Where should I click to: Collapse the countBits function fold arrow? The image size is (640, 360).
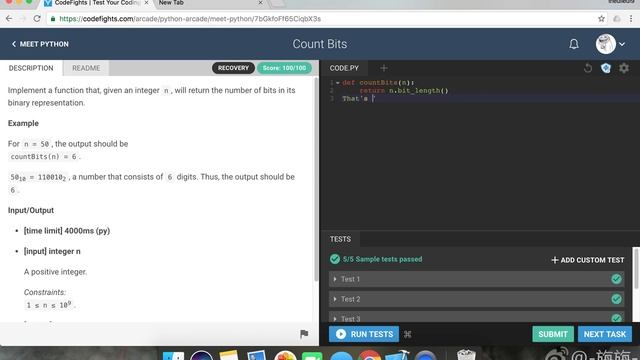coord(338,83)
